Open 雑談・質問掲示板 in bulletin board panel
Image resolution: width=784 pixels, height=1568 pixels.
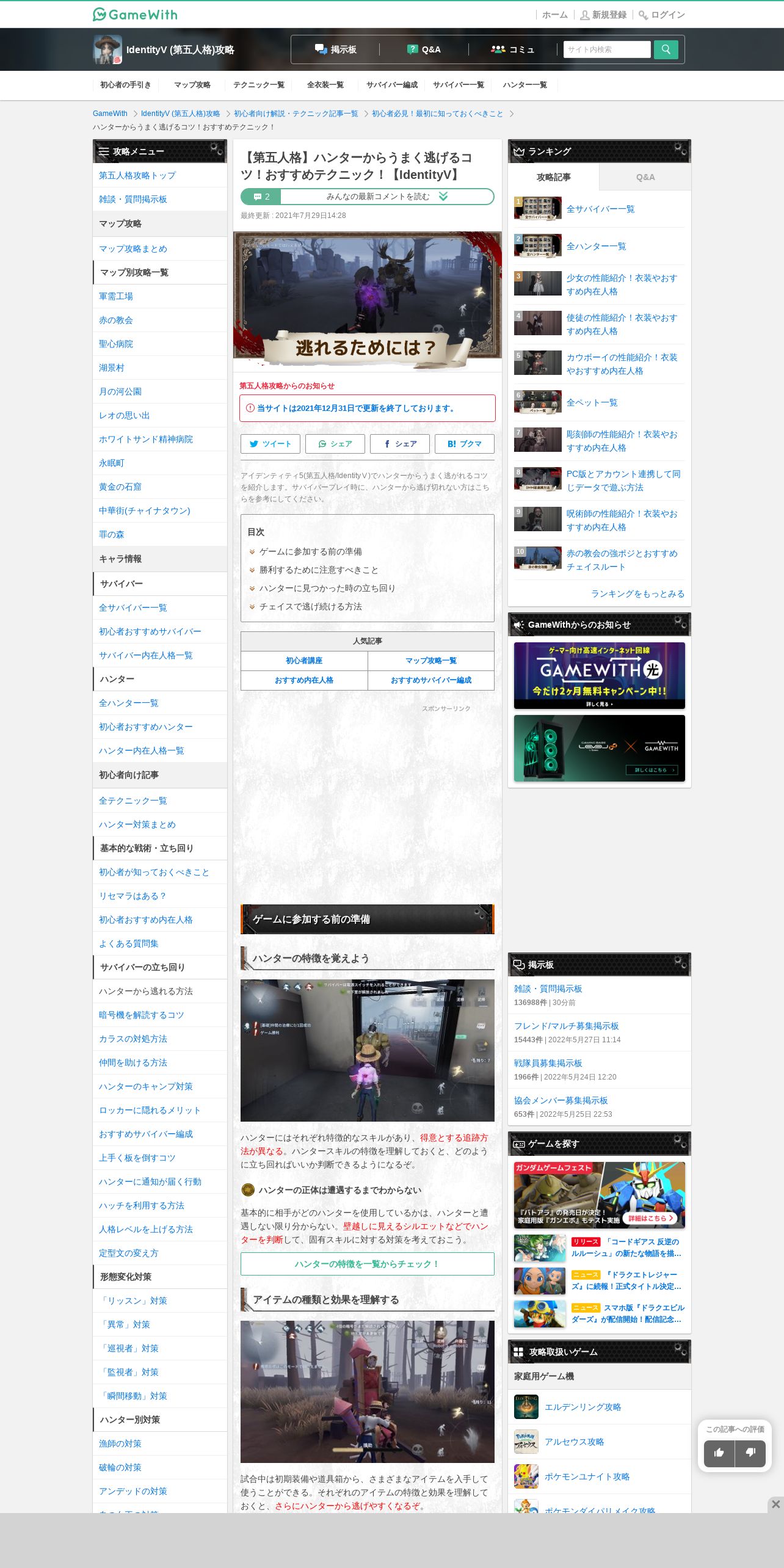pos(548,989)
